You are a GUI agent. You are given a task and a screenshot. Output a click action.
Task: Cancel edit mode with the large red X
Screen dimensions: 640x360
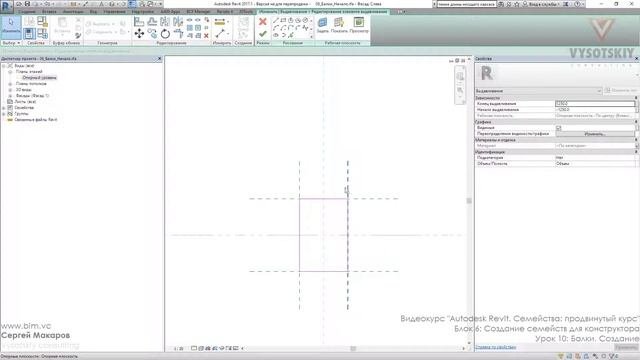click(x=263, y=22)
